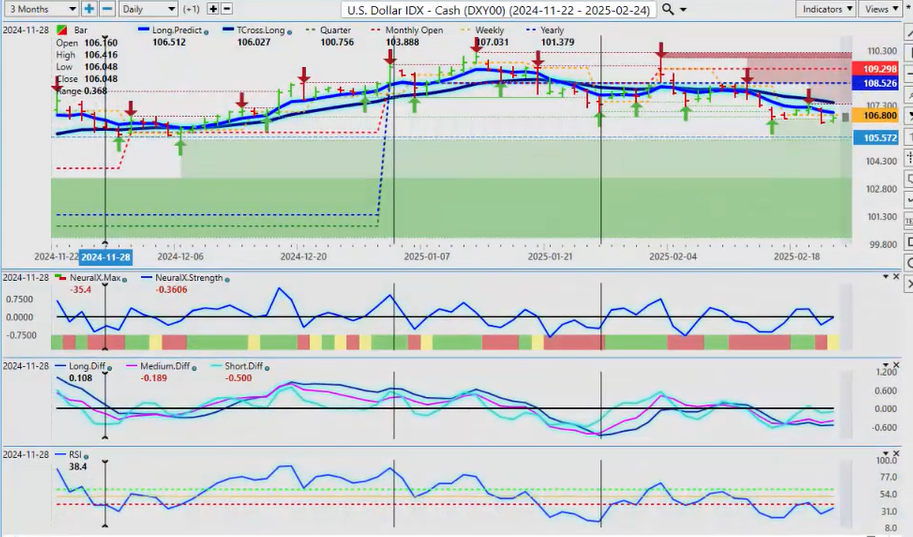Expand the symbol dropdown arrow after the search icon
This screenshot has height=537, width=913.
(683, 9)
